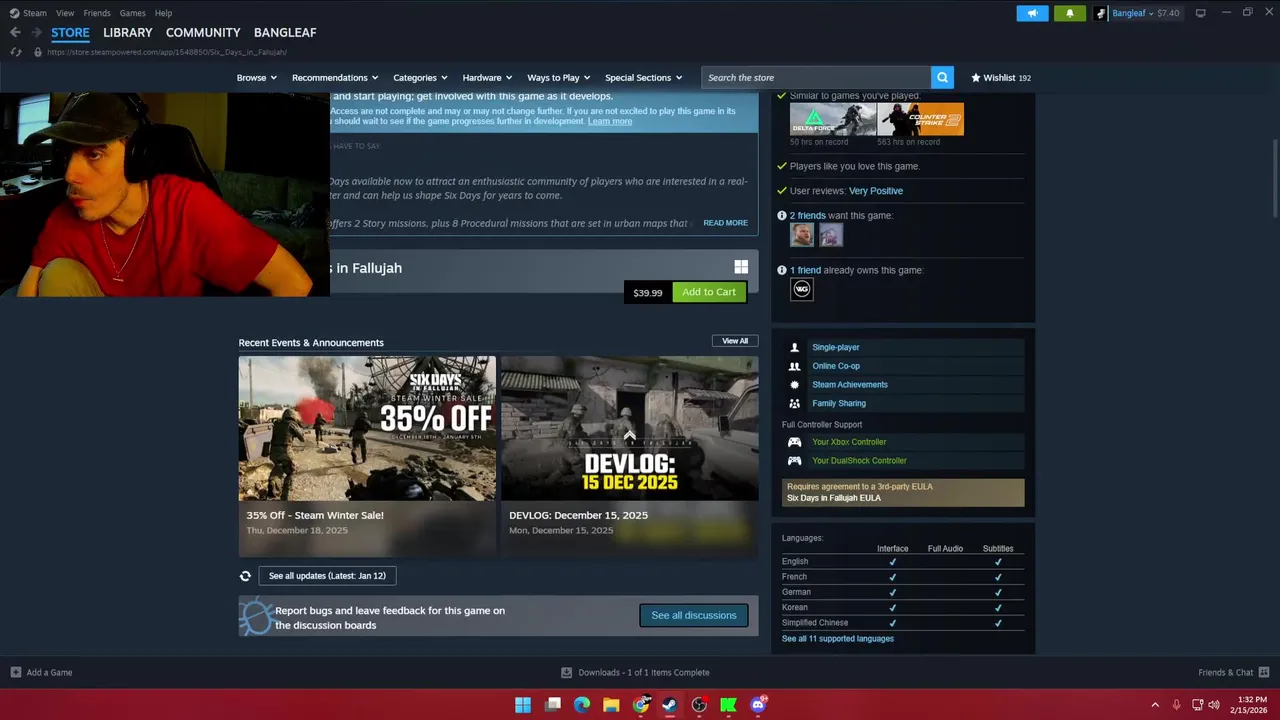Open Microsoft Edge from taskbar
This screenshot has height=720, width=1280.
click(582, 705)
